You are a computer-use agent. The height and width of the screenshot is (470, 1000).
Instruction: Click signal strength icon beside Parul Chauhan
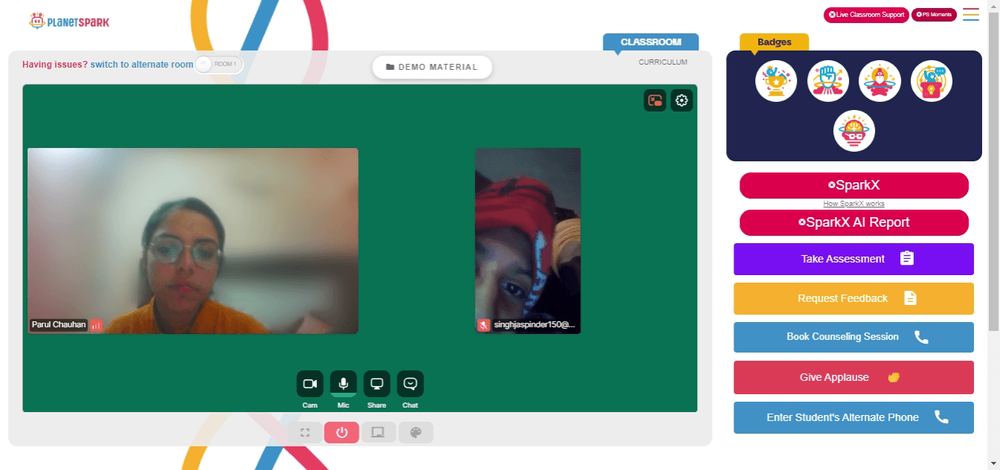pos(96,325)
